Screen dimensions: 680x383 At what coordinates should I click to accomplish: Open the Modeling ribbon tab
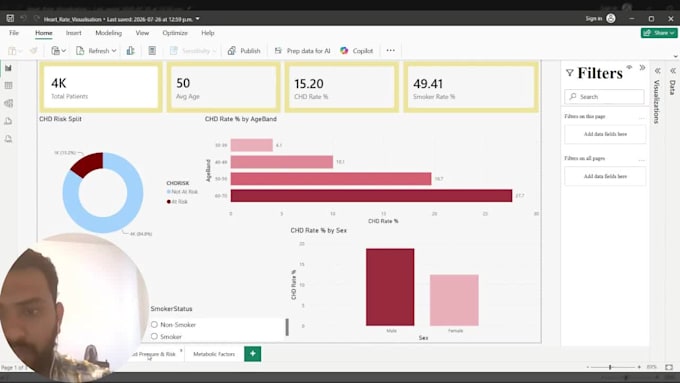pos(108,33)
